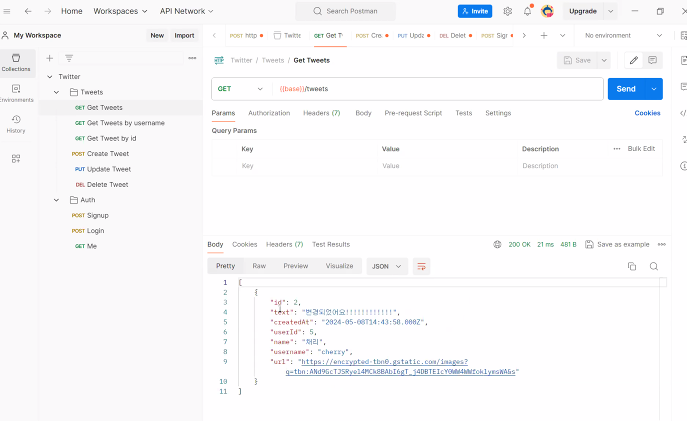Viewport: 687px width, 421px height.
Task: Click the Invite button
Action: click(475, 11)
